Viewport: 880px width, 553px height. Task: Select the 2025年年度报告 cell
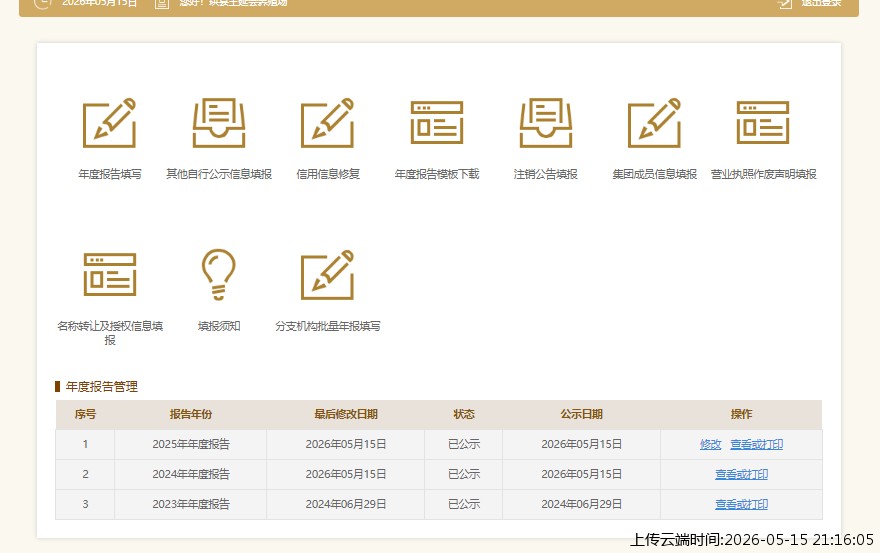click(x=191, y=444)
